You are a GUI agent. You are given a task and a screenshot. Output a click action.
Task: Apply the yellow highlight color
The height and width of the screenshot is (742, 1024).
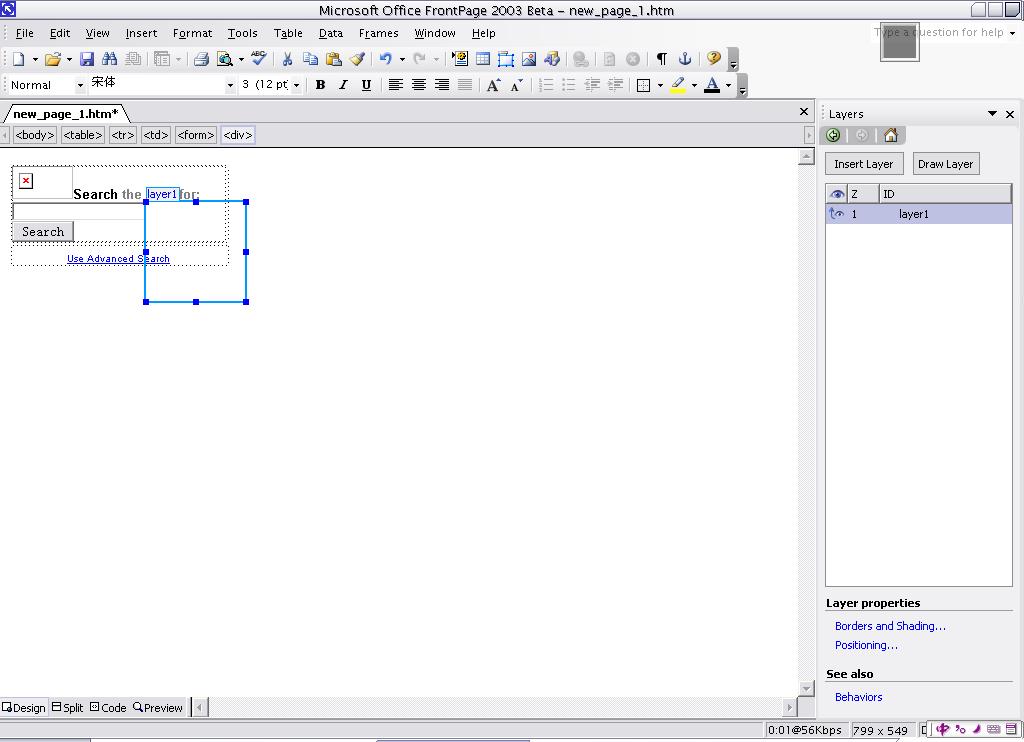[678, 85]
